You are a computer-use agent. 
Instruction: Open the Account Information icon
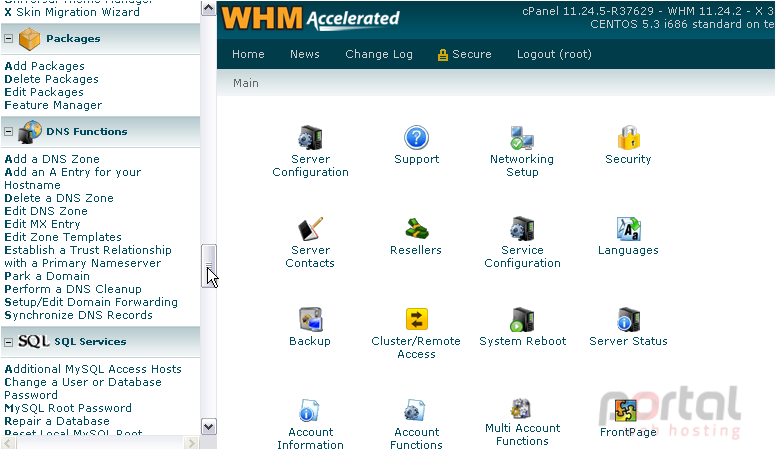pos(310,411)
